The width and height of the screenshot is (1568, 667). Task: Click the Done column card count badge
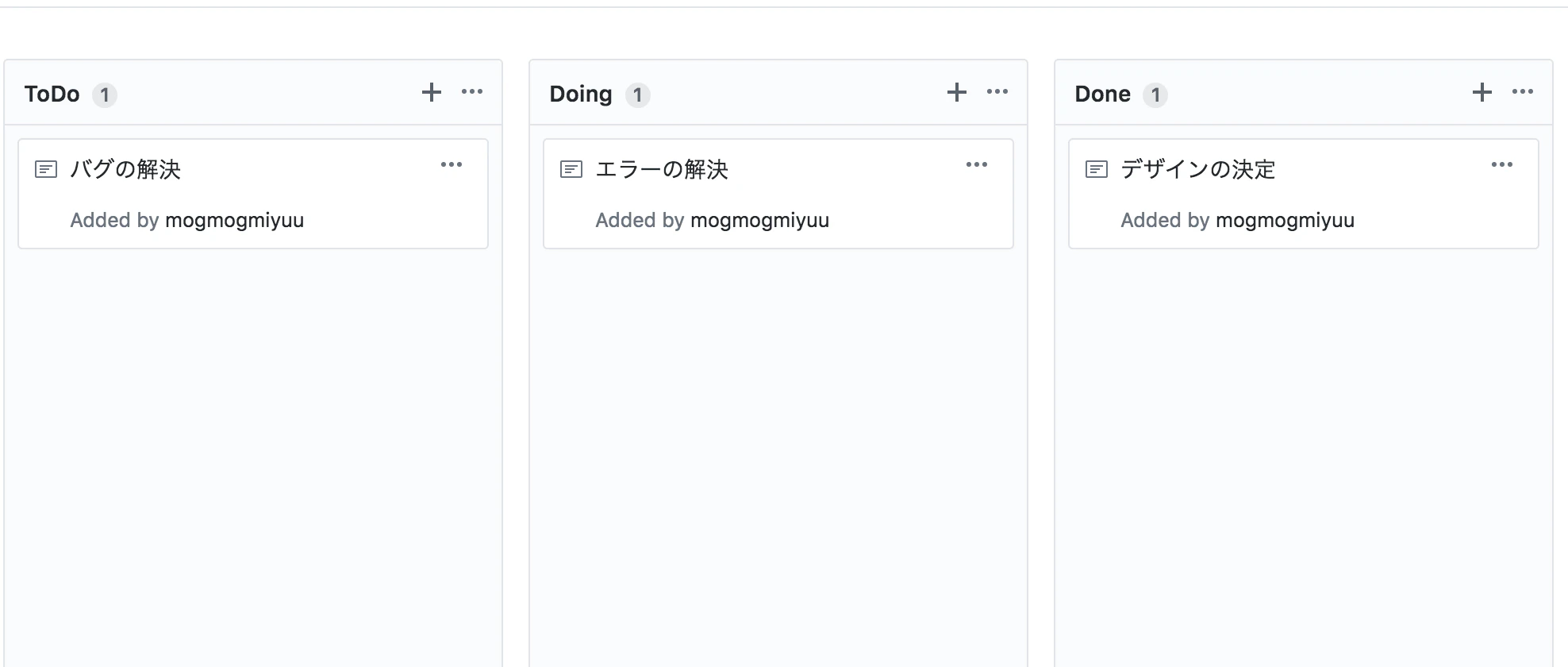1155,95
